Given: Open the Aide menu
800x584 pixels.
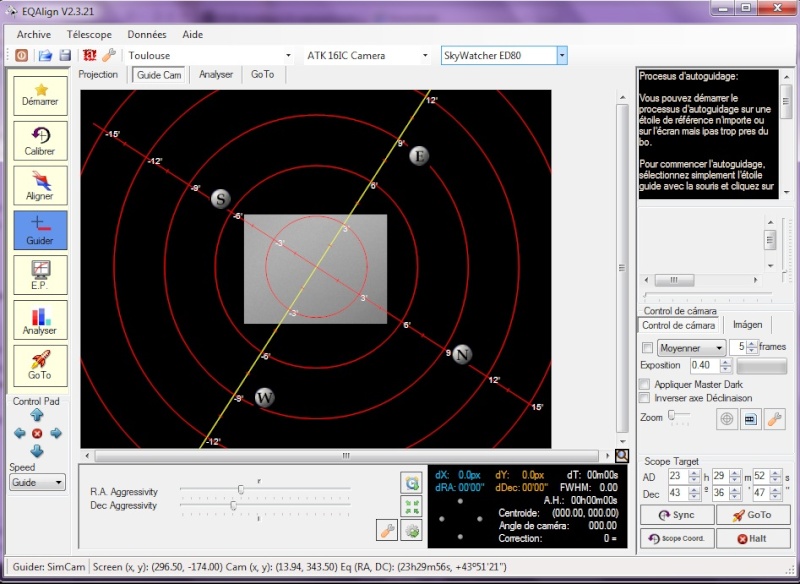Looking at the screenshot, I should tap(192, 35).
